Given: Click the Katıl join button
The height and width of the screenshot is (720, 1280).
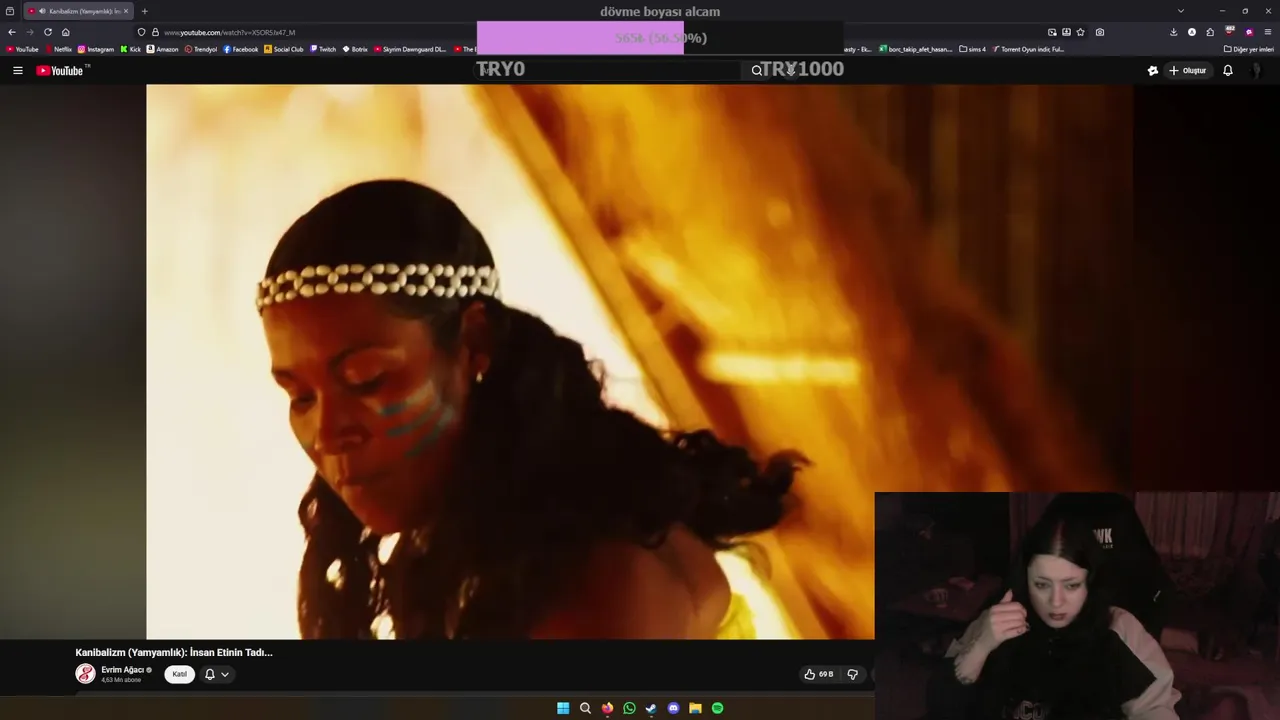Looking at the screenshot, I should point(179,674).
